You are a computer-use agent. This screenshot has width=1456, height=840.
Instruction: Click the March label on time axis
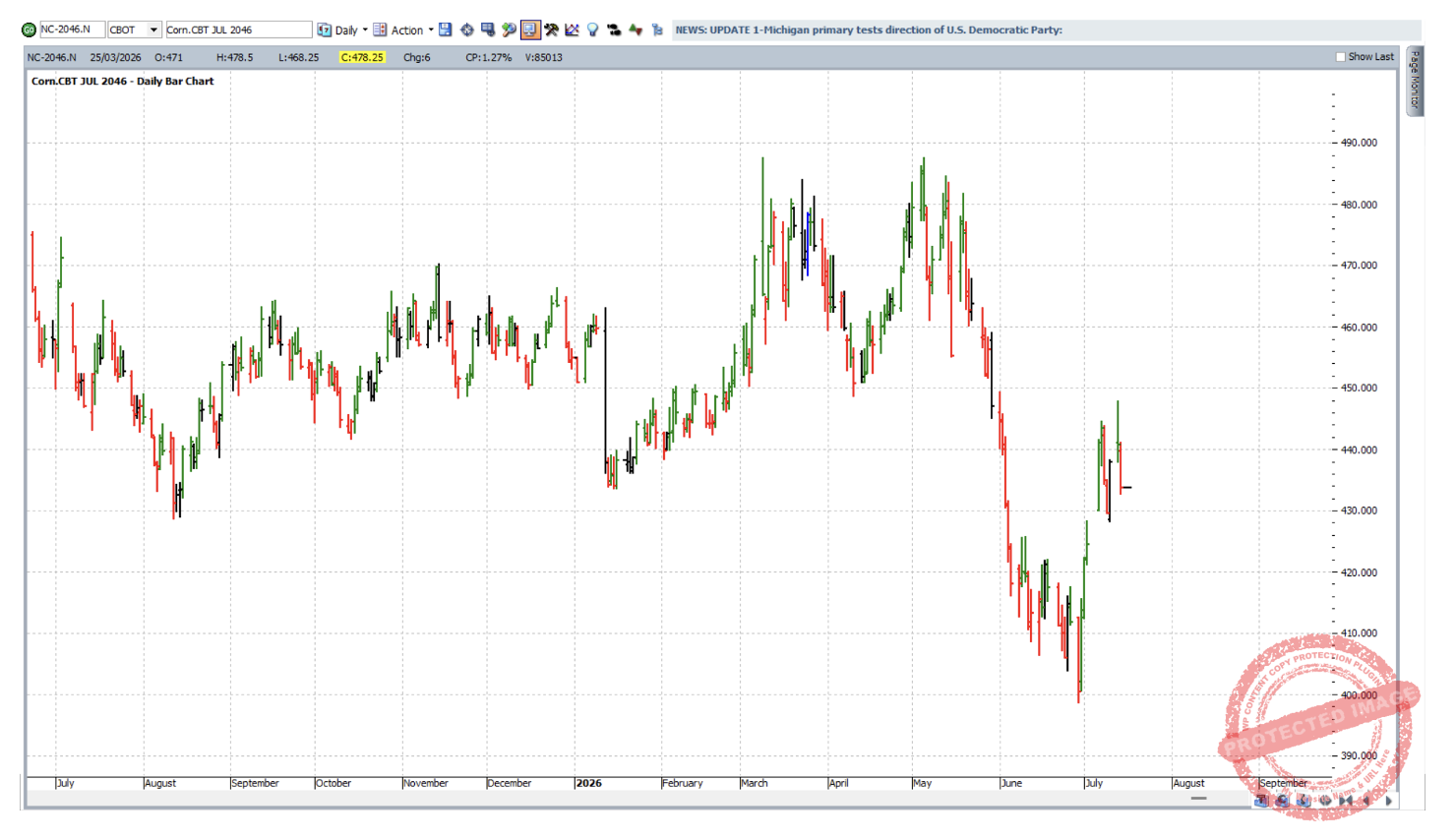[x=755, y=783]
